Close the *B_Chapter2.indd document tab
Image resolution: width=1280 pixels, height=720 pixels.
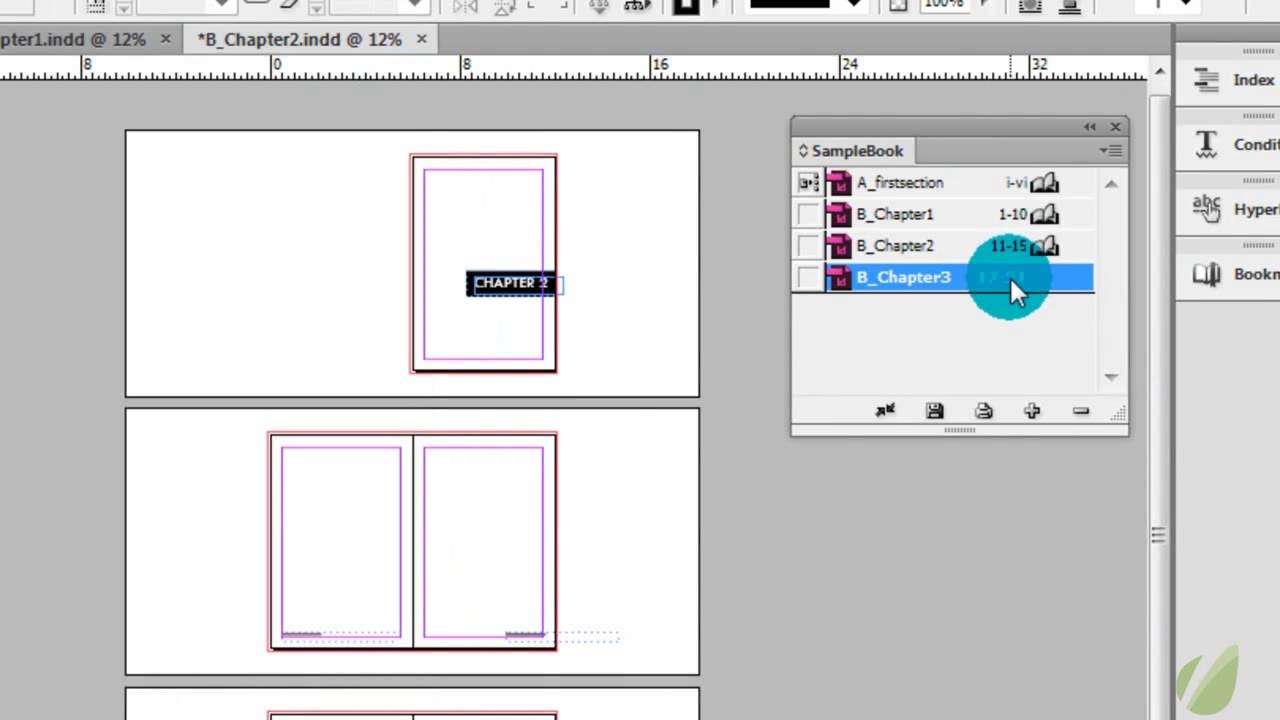[421, 40]
